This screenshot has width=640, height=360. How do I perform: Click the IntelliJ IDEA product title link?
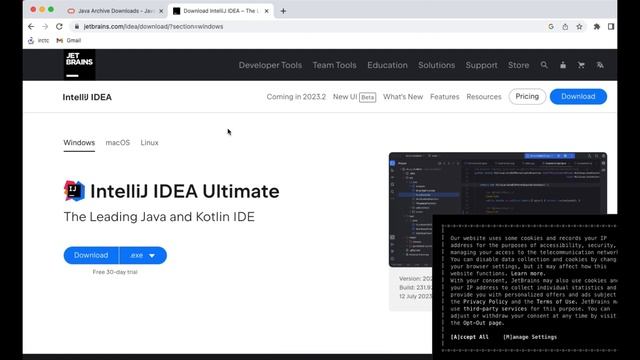87,97
